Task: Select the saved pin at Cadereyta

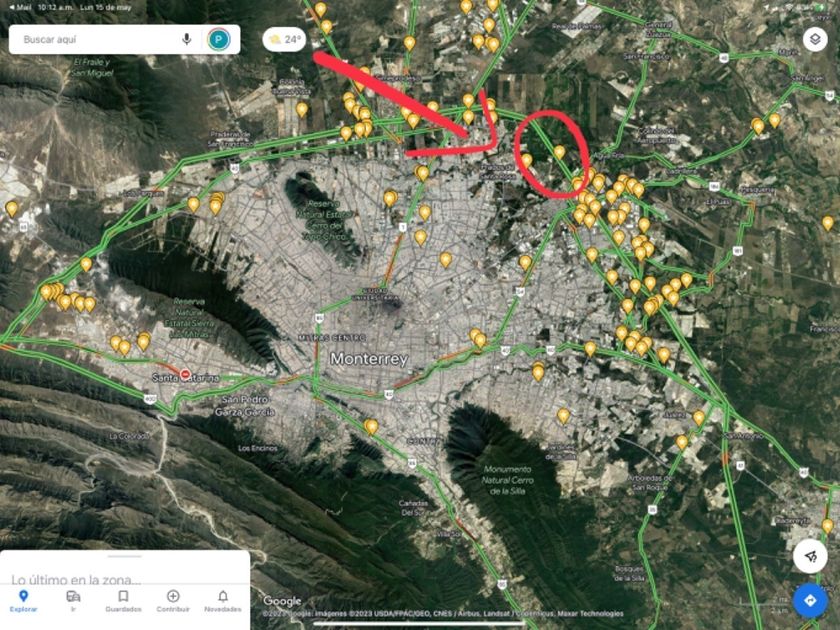Action: [x=828, y=526]
